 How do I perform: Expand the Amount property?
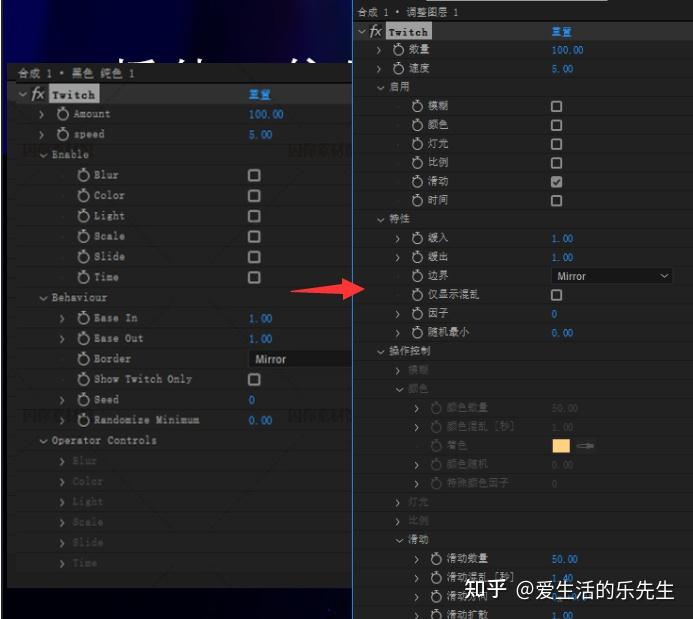coord(42,114)
